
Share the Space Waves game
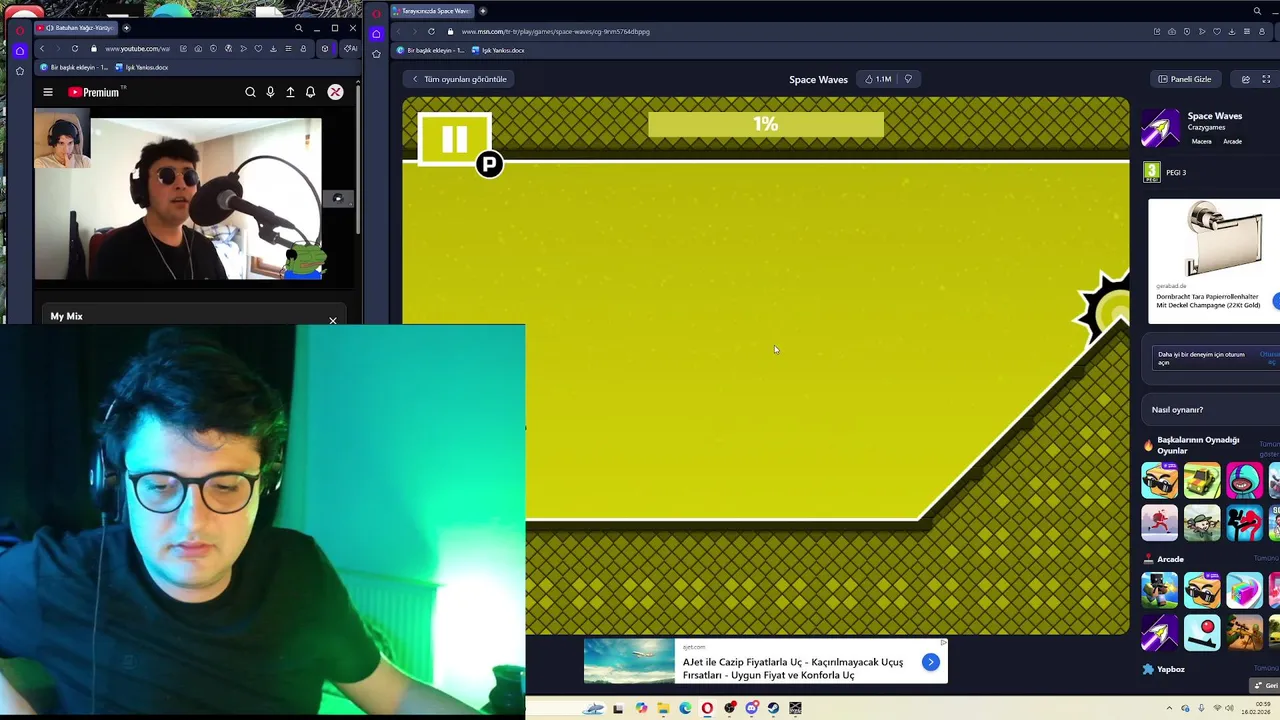coord(1245,79)
